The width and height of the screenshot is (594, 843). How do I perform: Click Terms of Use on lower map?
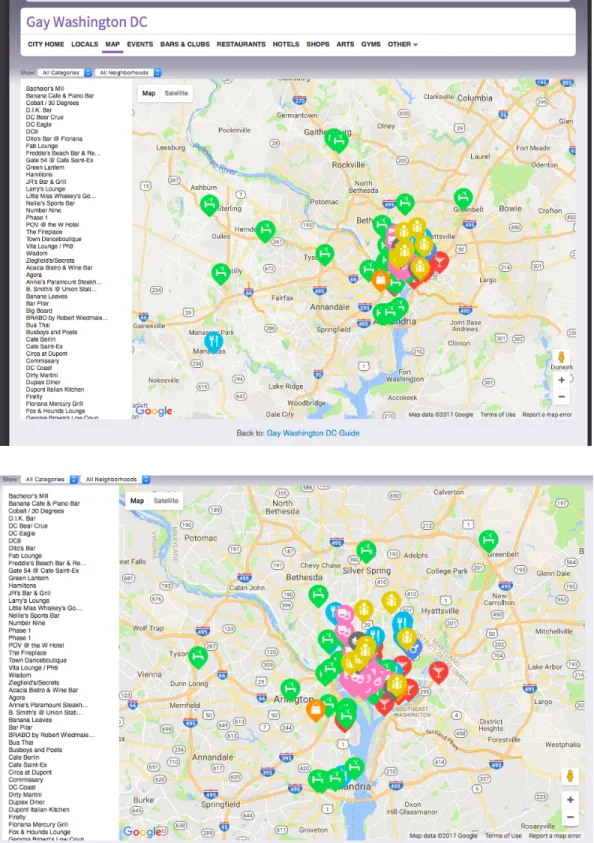click(x=503, y=835)
